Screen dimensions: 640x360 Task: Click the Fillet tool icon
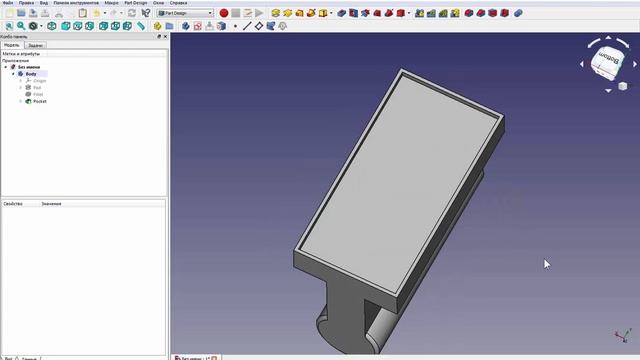tap(469, 13)
